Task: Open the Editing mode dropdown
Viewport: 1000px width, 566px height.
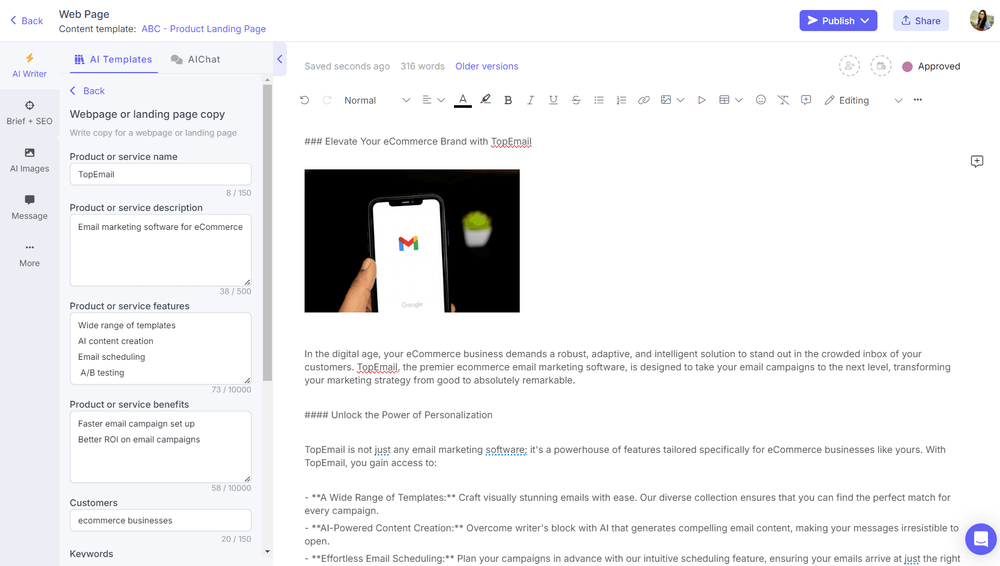Action: pyautogui.click(x=864, y=100)
